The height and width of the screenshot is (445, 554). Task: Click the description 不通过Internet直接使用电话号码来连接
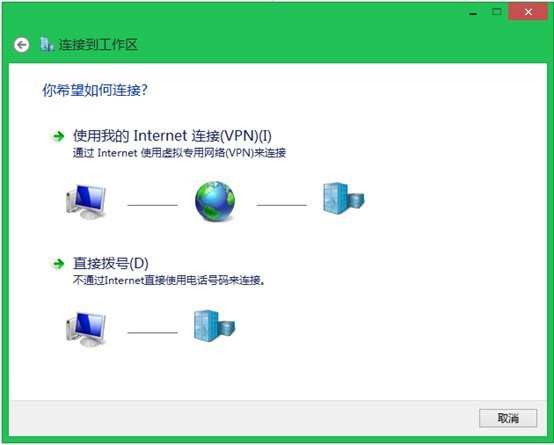click(169, 281)
